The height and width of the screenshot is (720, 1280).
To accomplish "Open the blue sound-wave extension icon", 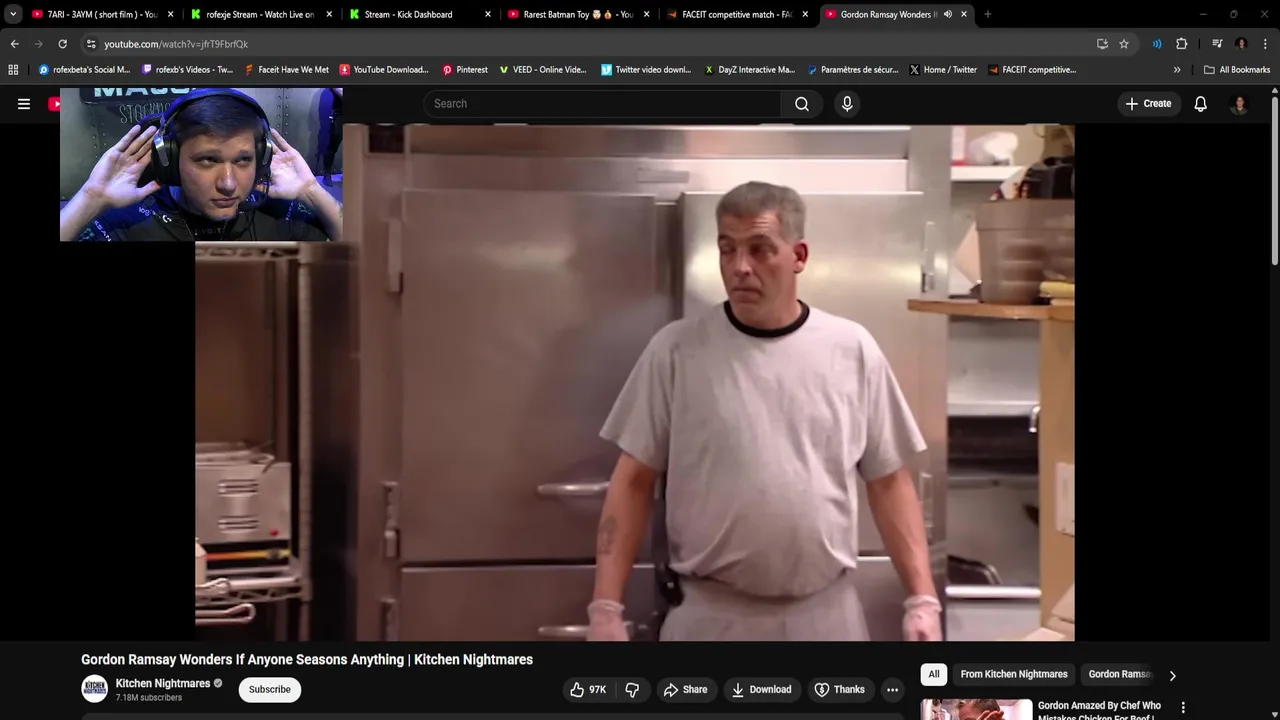I will (1157, 44).
